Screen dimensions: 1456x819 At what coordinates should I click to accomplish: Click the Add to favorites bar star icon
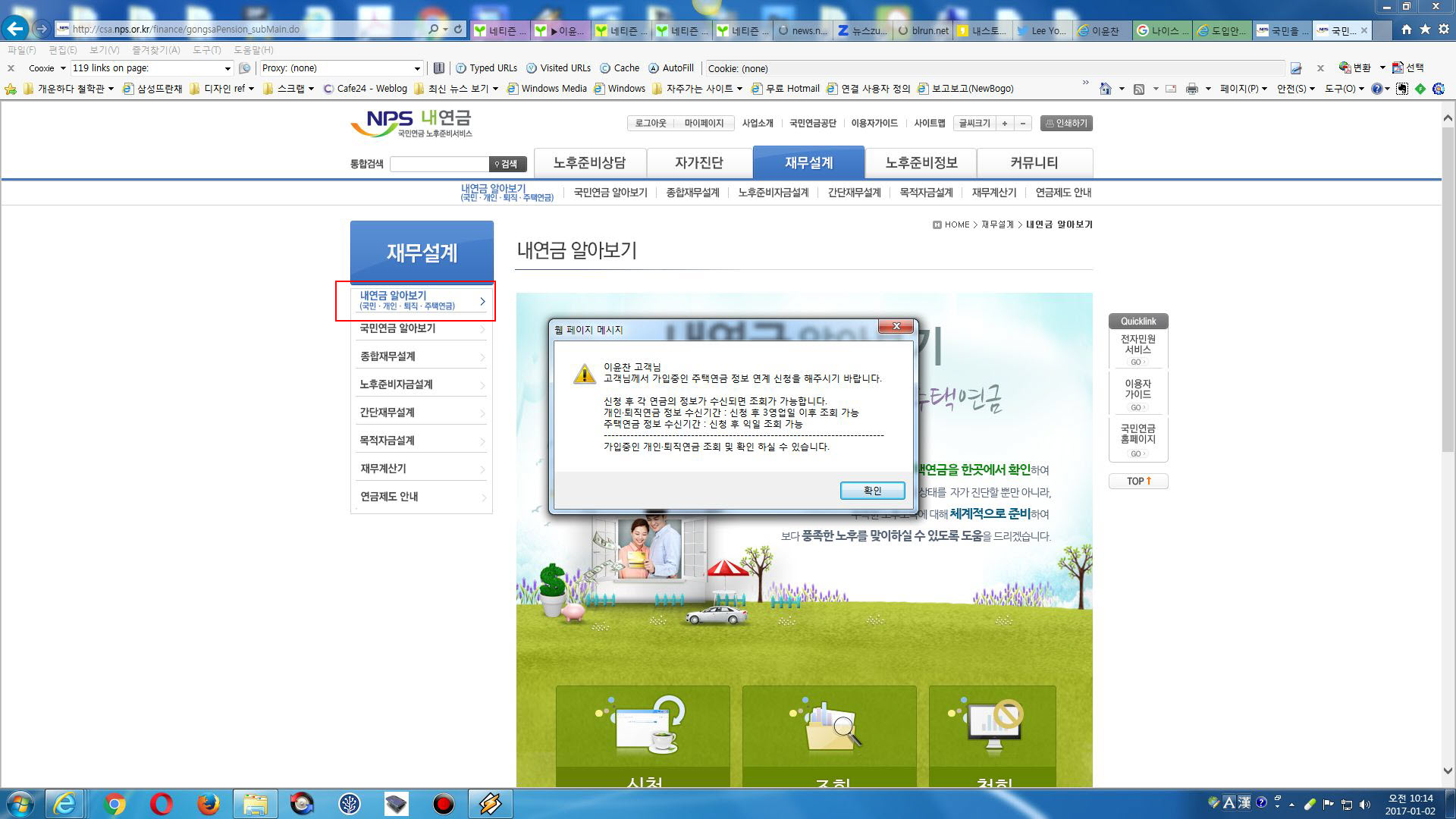pyautogui.click(x=11, y=89)
